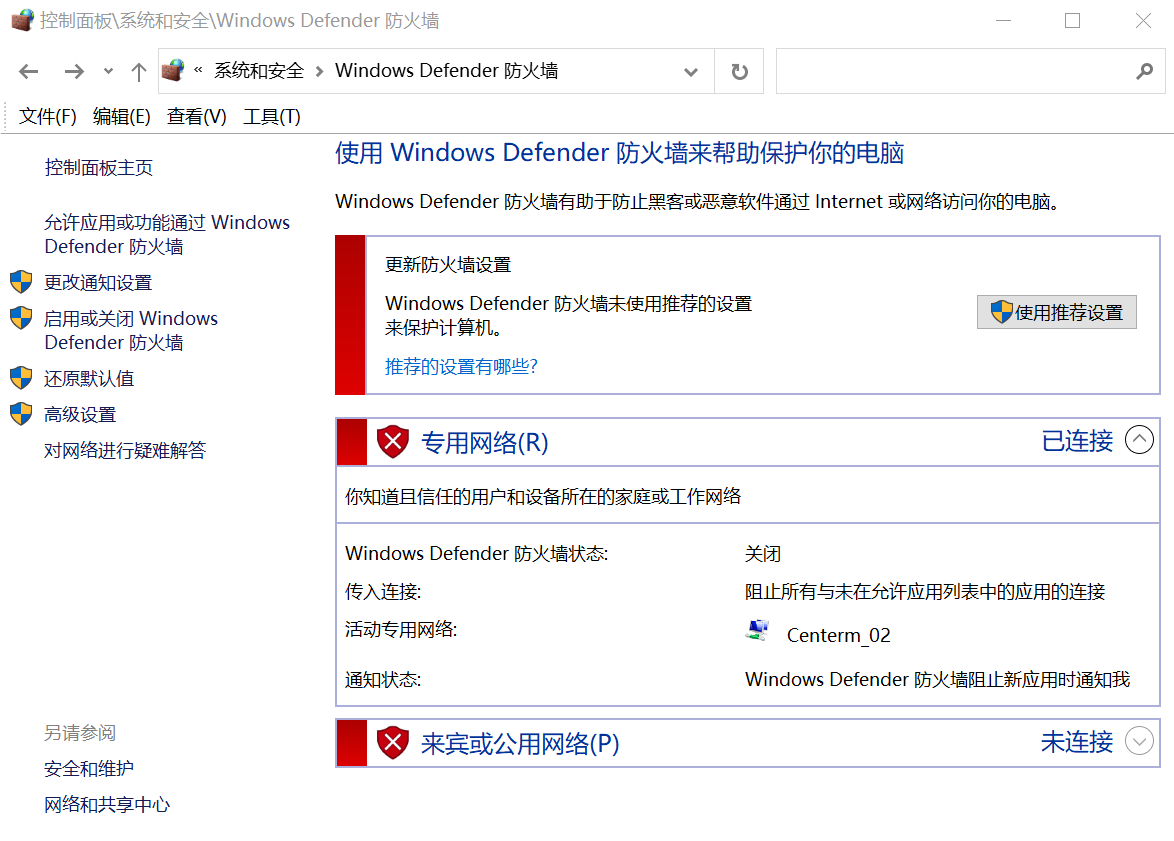This screenshot has height=841, width=1174.
Task: Click 还原默认值 link
Action: pos(89,378)
